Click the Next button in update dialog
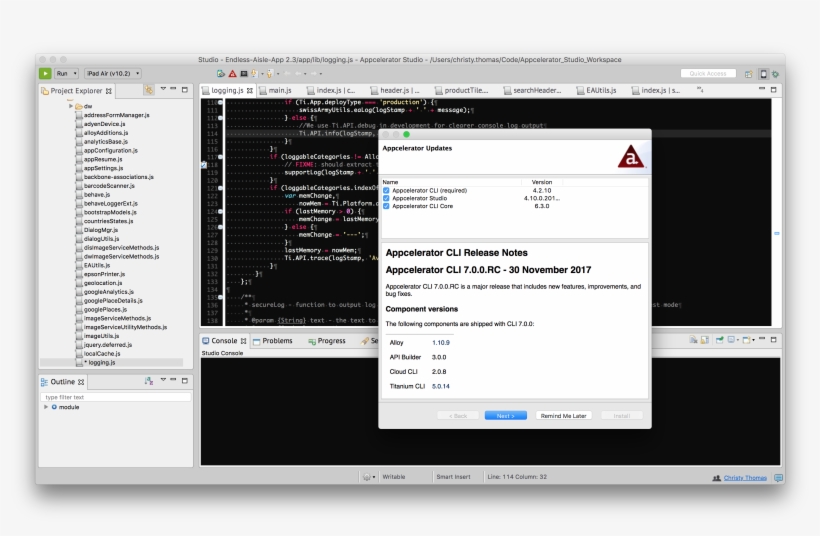 coord(505,415)
